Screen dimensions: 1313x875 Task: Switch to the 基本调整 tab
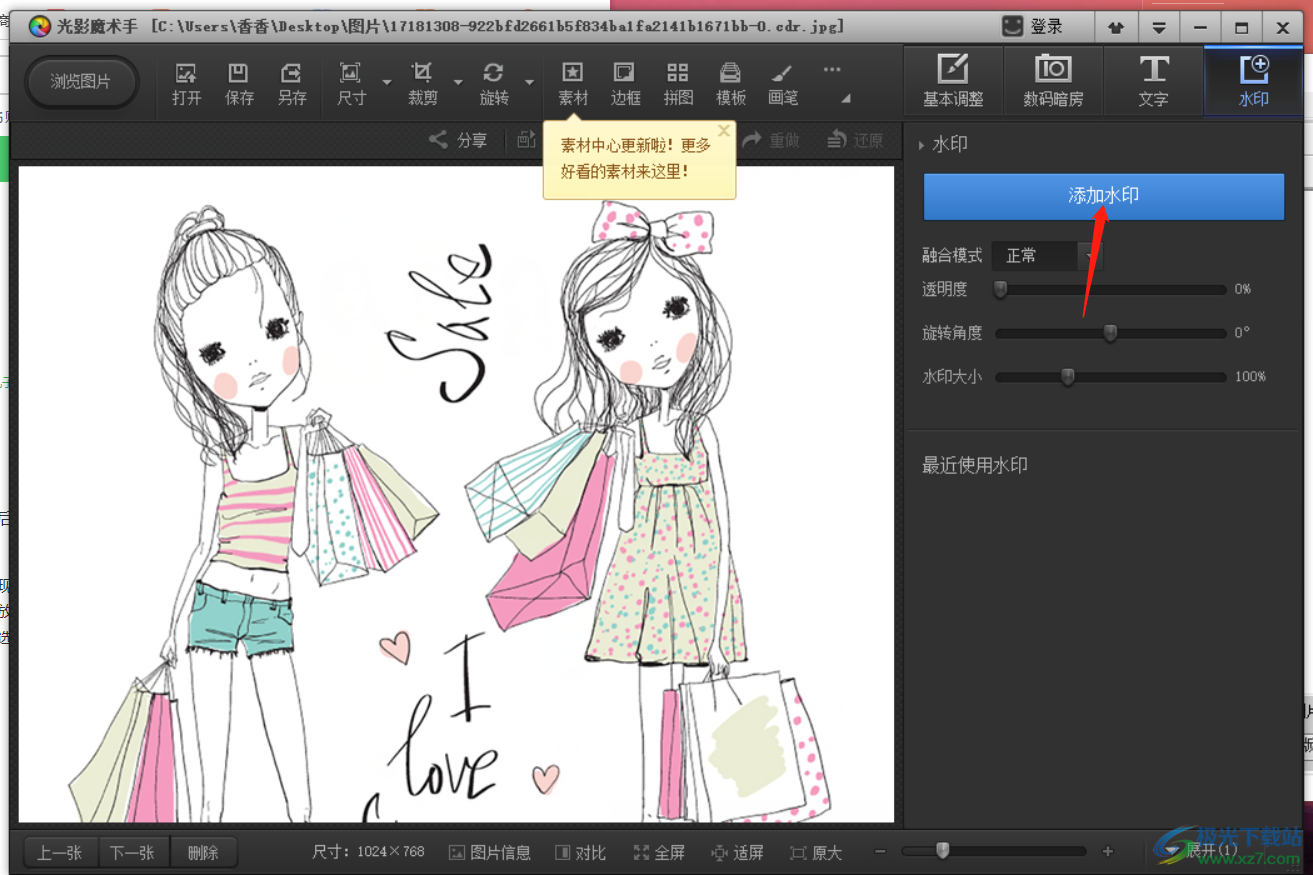953,81
